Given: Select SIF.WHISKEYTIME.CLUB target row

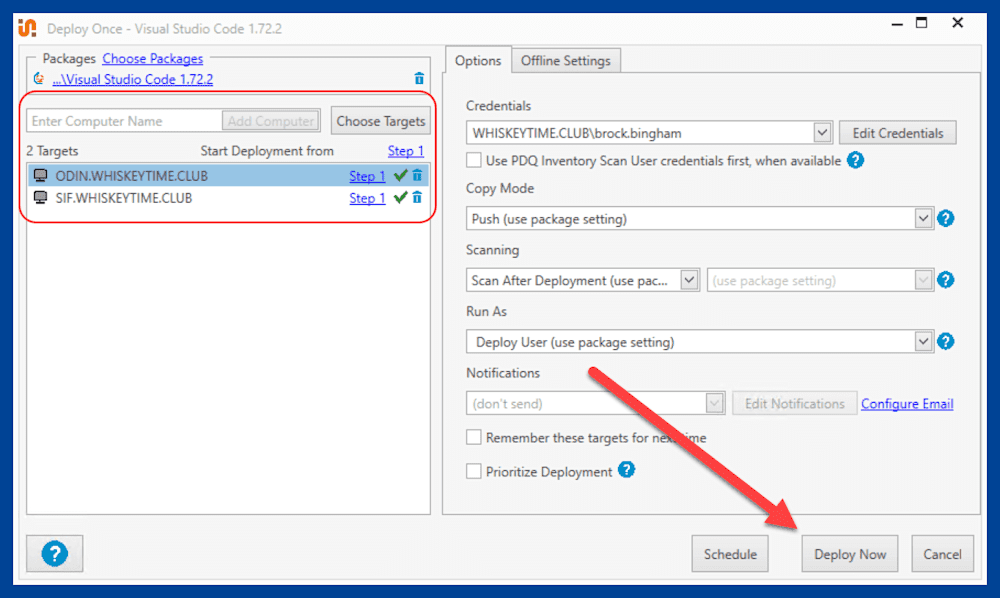Looking at the screenshot, I should point(228,198).
